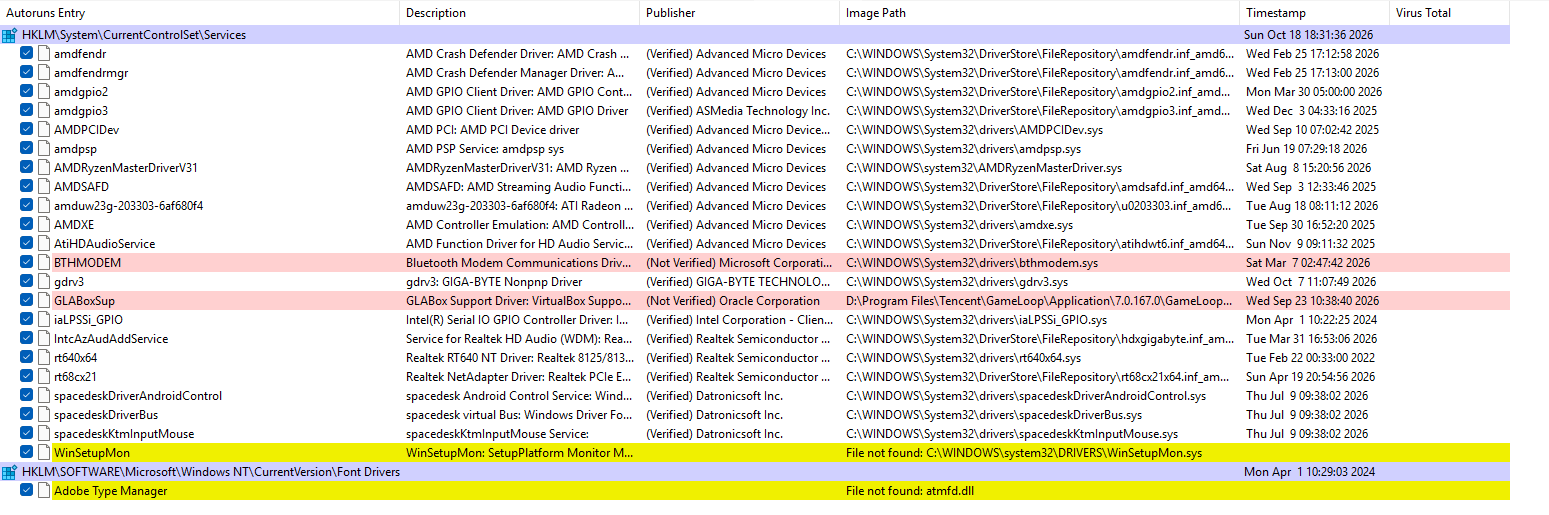This screenshot has width=1549, height=515.
Task: Click the file icon beside iaLPSSi_GPIO
Action: 44,320
